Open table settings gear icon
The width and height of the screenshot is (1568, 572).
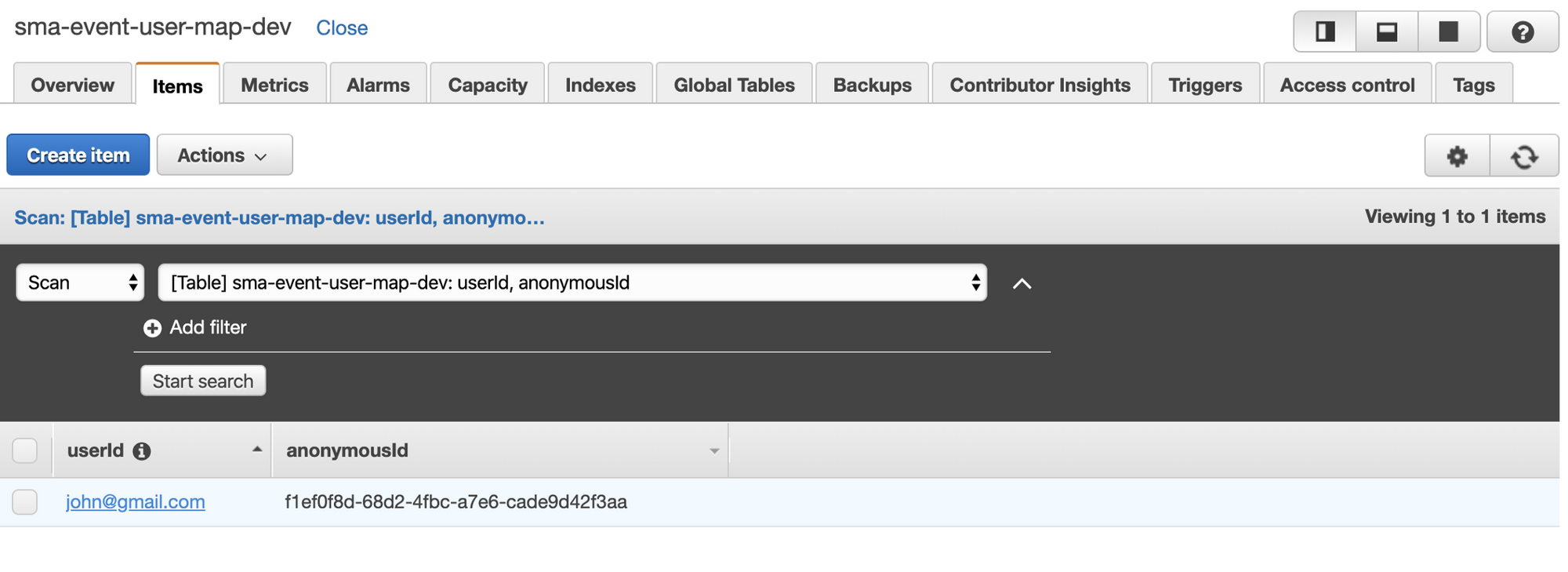tap(1457, 156)
